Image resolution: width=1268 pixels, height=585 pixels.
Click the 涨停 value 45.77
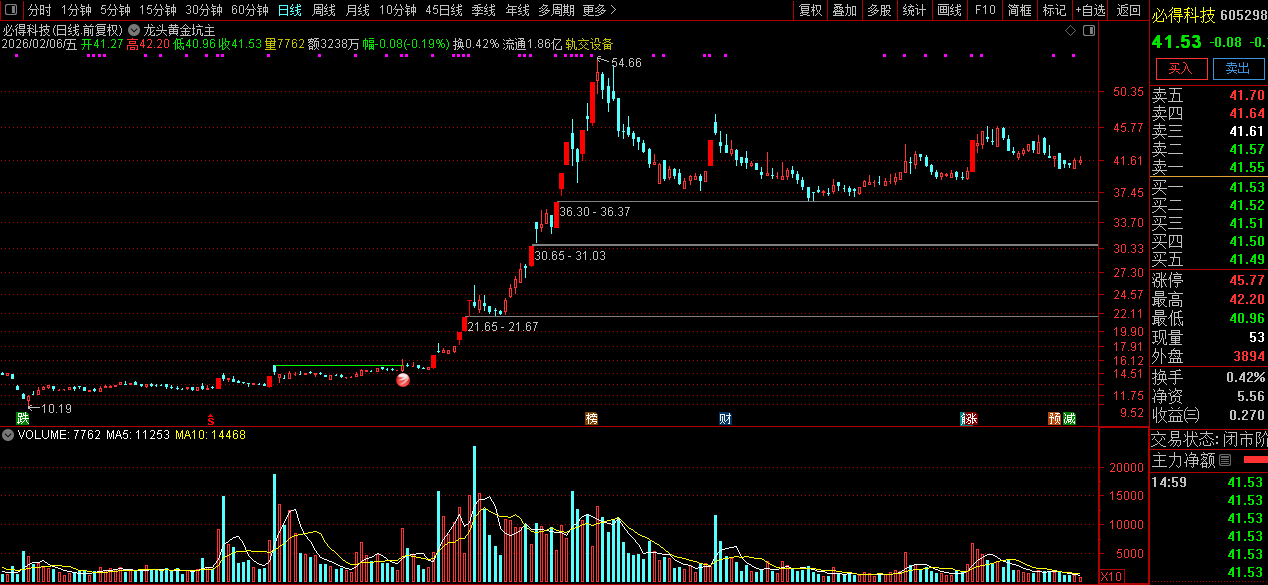[1247, 281]
